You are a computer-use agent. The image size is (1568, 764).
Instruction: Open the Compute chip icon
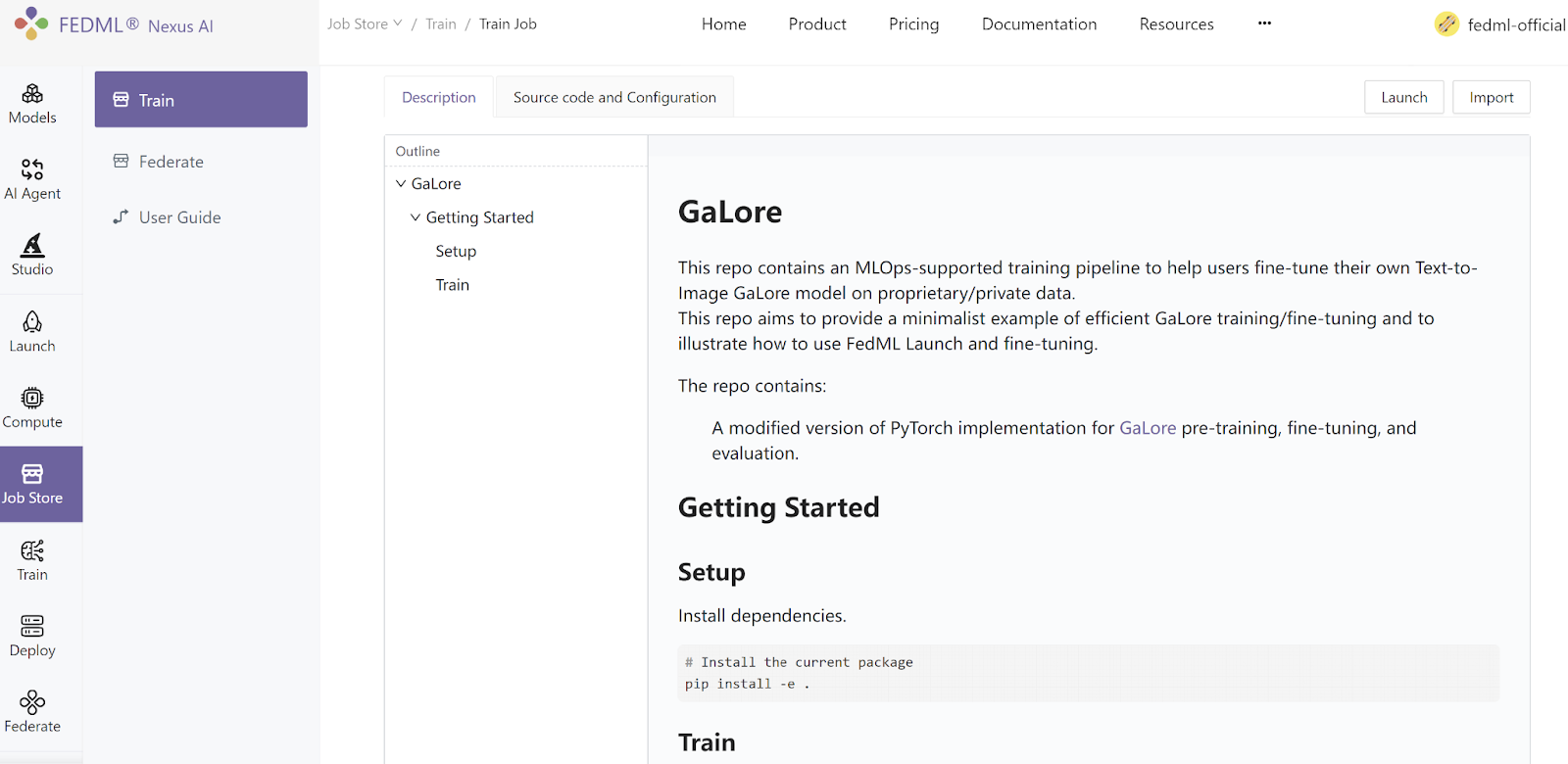click(32, 398)
